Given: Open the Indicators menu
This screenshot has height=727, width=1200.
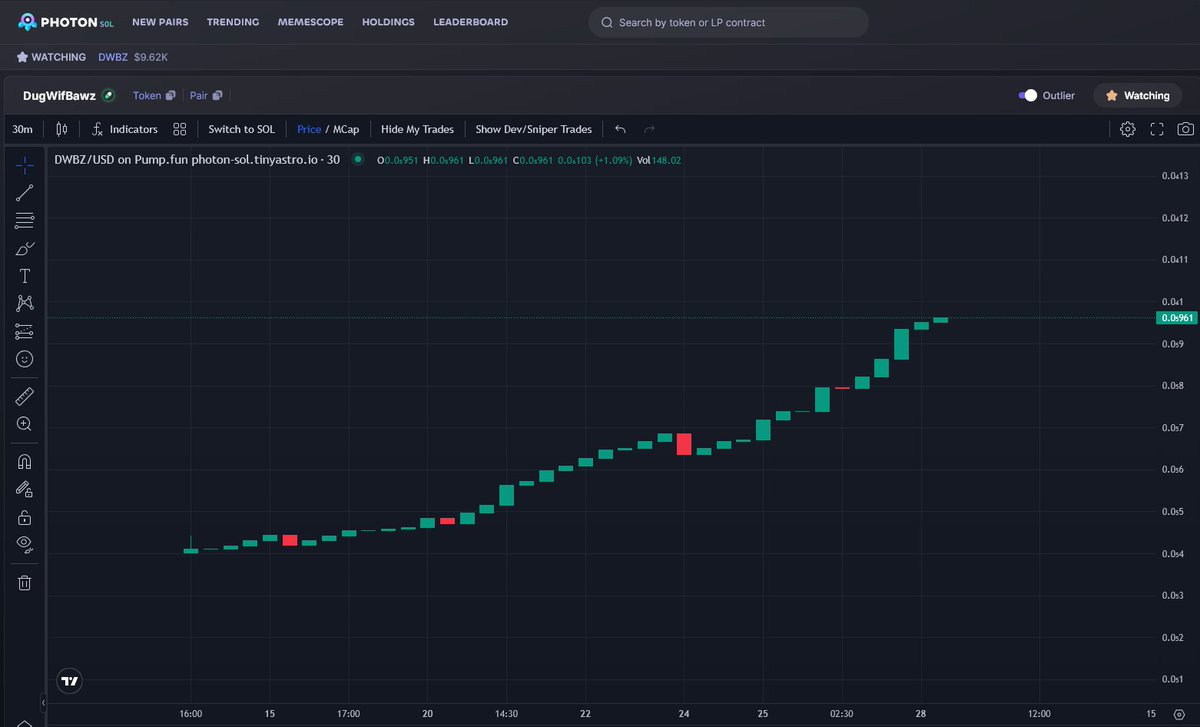Looking at the screenshot, I should (x=125, y=129).
